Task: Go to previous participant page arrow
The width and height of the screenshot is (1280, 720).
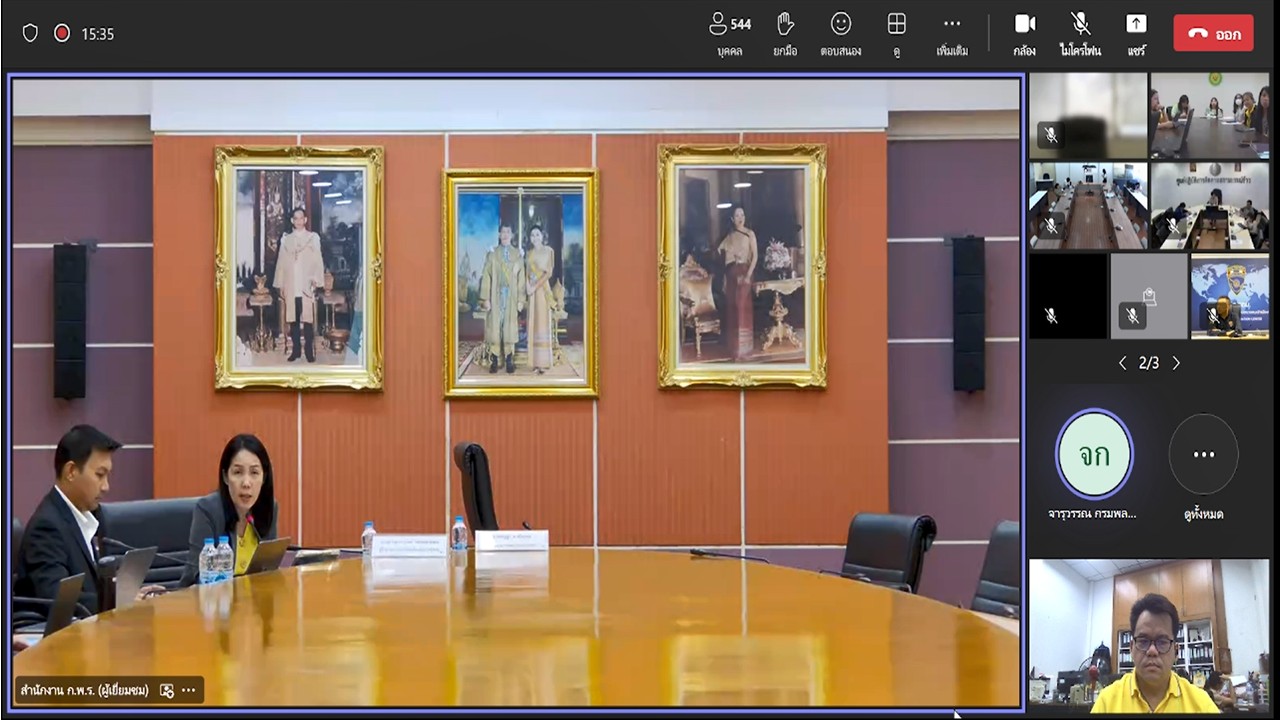Action: coord(1122,363)
